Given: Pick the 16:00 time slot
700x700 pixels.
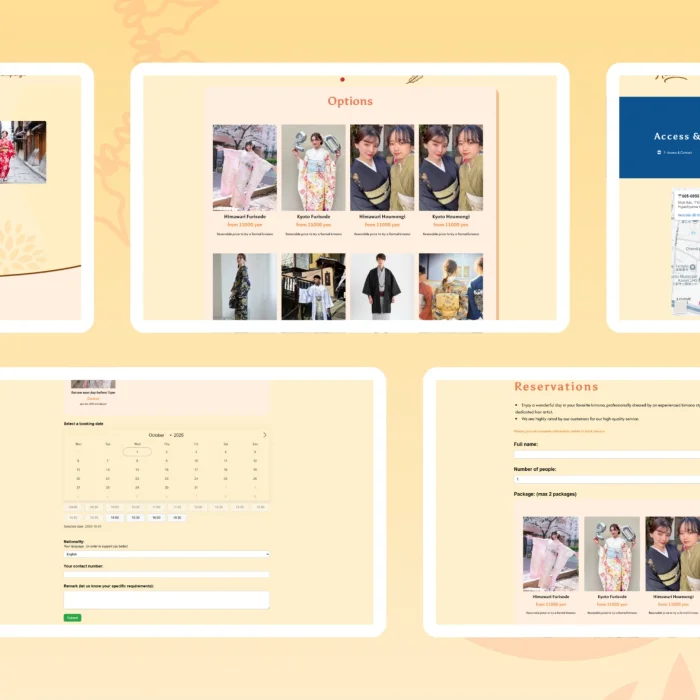Looking at the screenshot, I should coord(156,518).
